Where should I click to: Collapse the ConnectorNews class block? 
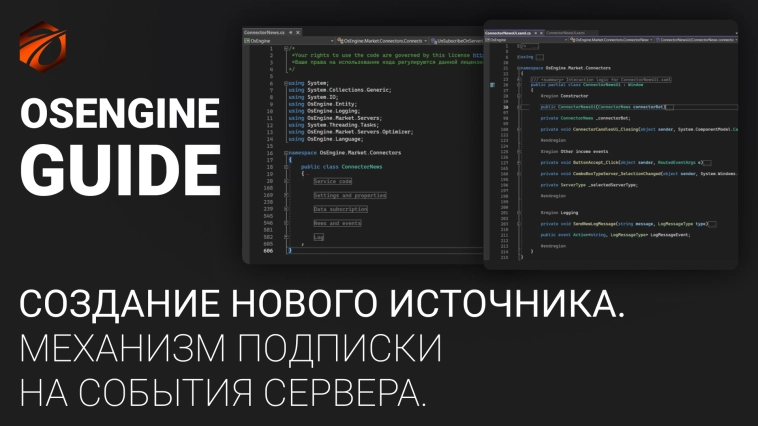286,167
